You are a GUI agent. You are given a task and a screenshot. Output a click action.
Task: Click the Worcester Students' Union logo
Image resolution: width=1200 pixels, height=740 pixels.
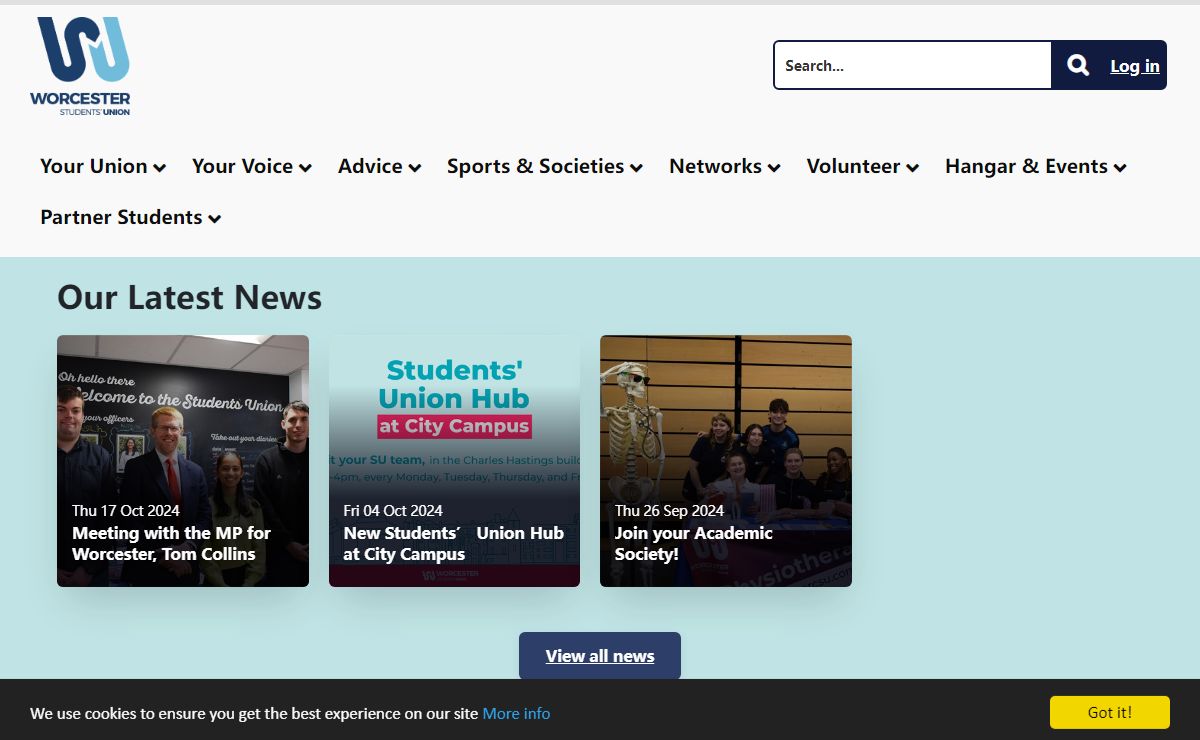(80, 66)
